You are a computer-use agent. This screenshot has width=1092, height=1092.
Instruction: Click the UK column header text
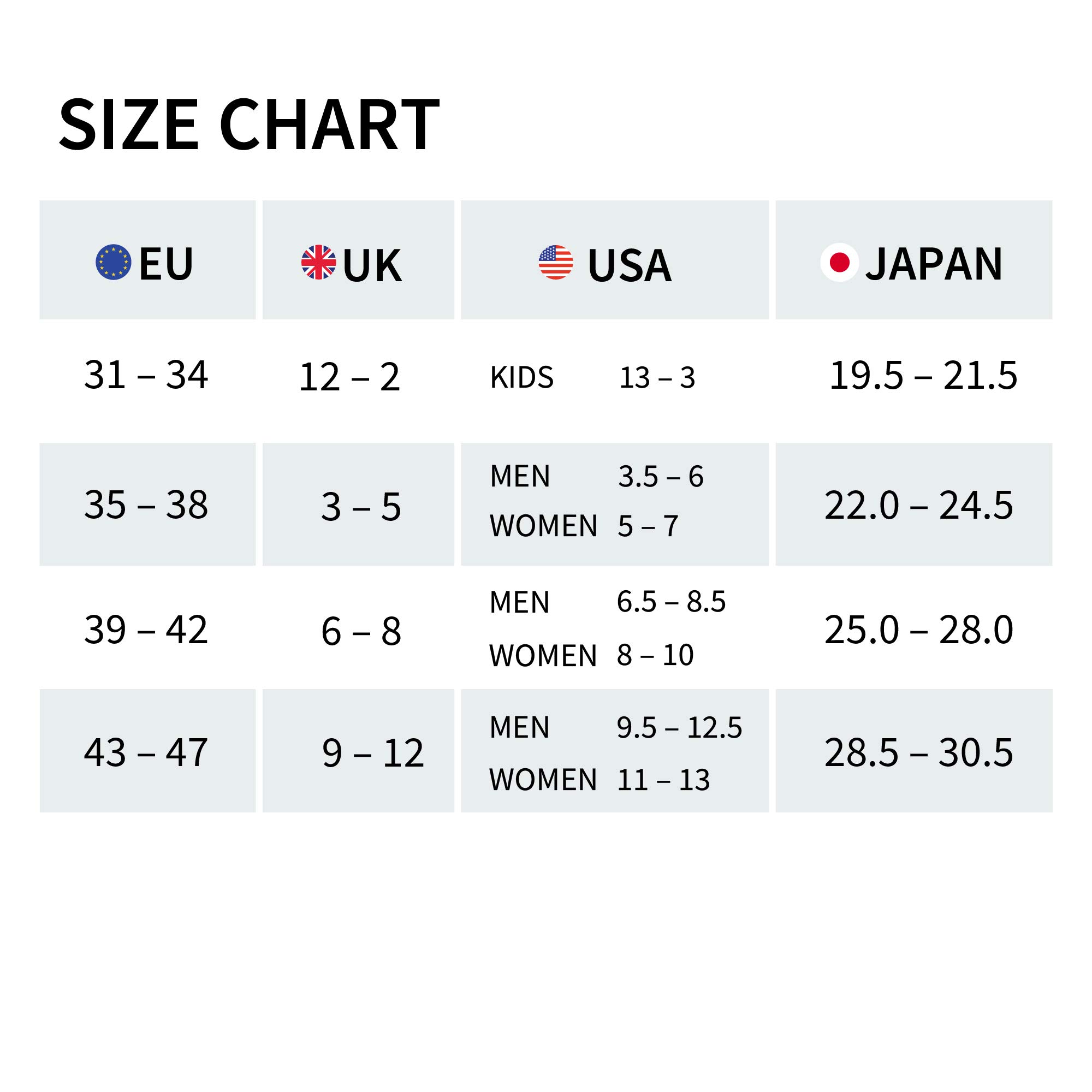coord(372,265)
